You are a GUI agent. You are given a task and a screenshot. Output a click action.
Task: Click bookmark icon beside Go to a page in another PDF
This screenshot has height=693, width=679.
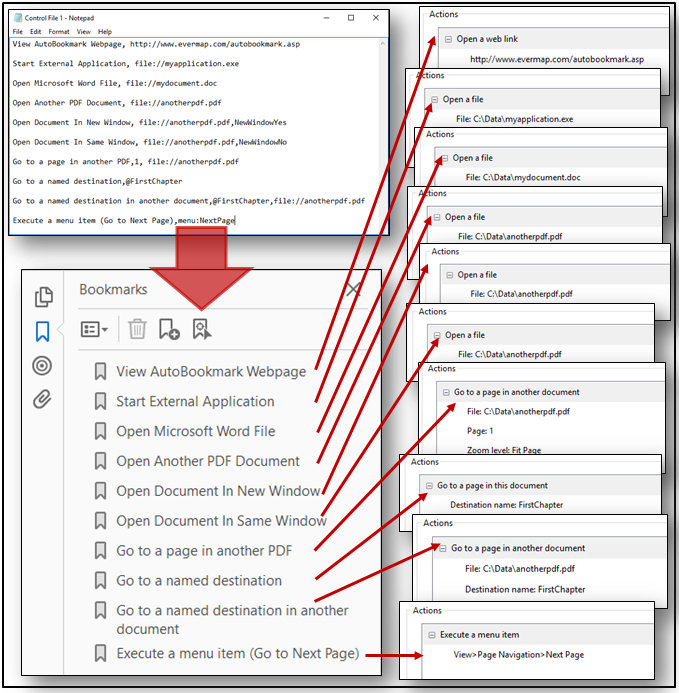[x=100, y=551]
